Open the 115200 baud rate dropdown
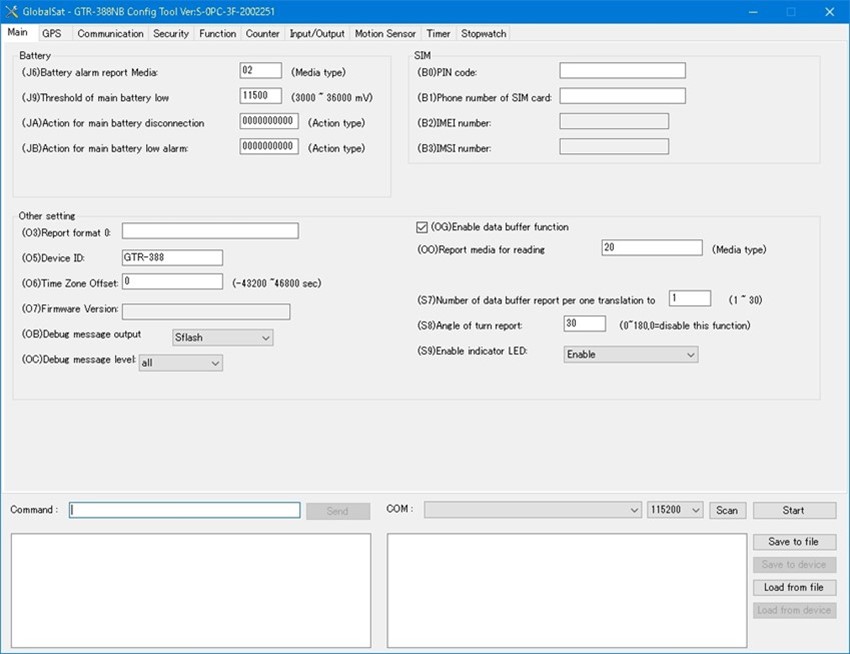The height and width of the screenshot is (654, 850). [674, 510]
